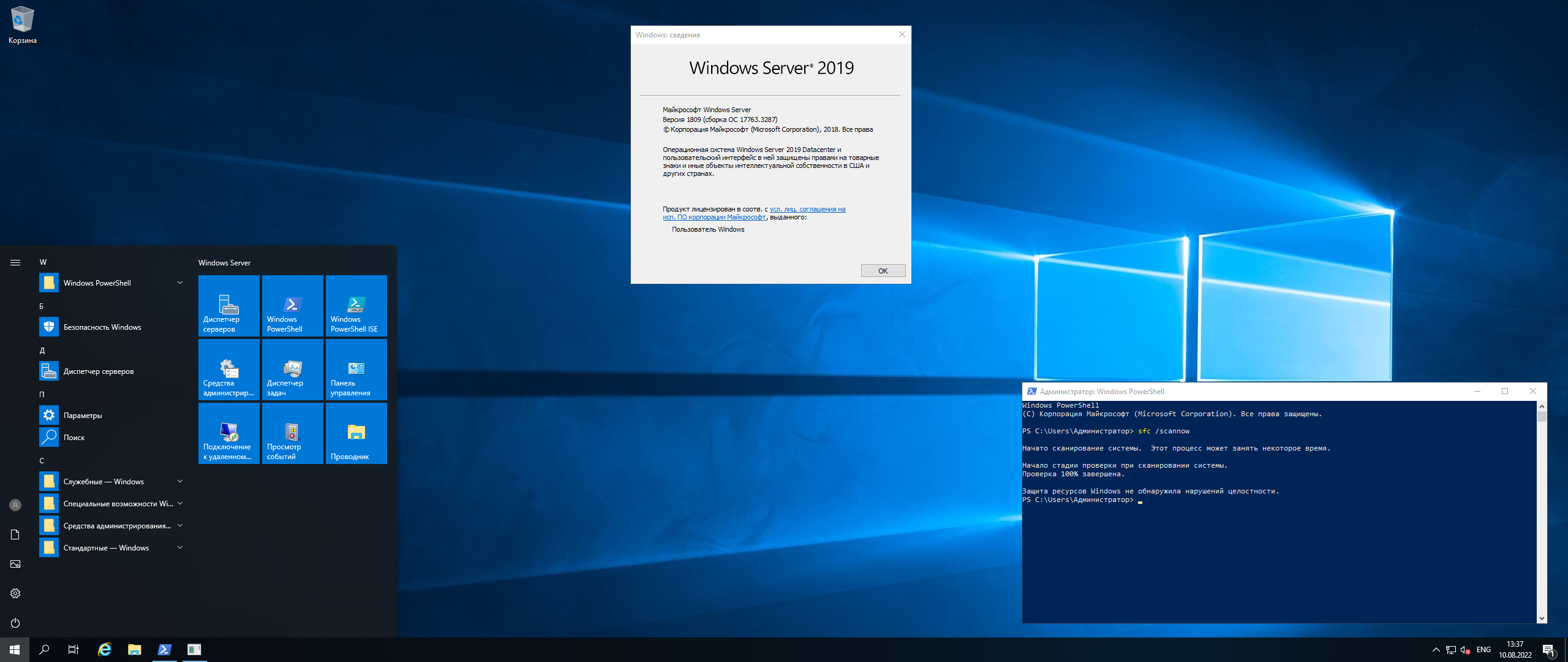Click the Windows Server tile group heading

pos(224,263)
